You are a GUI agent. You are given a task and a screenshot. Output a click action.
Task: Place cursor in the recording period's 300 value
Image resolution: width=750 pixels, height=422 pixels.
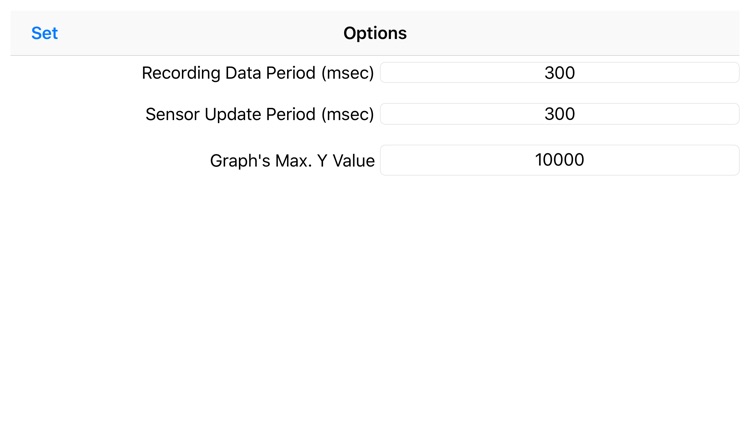(x=559, y=73)
